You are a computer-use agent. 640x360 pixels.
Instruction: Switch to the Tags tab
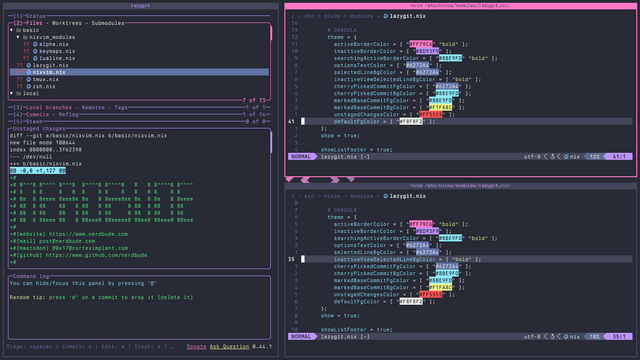121,107
